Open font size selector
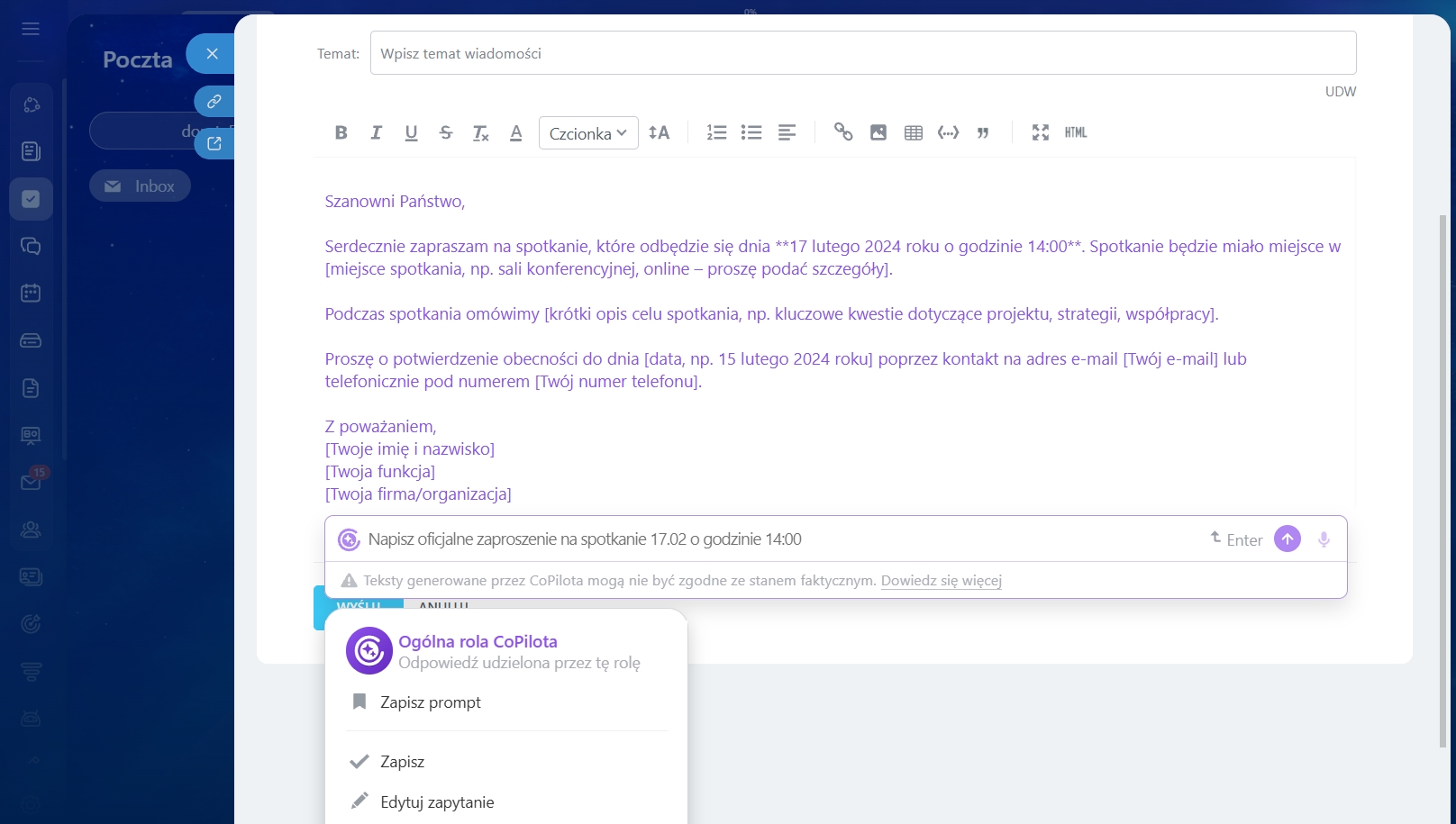The width and height of the screenshot is (1456, 824). click(x=659, y=133)
